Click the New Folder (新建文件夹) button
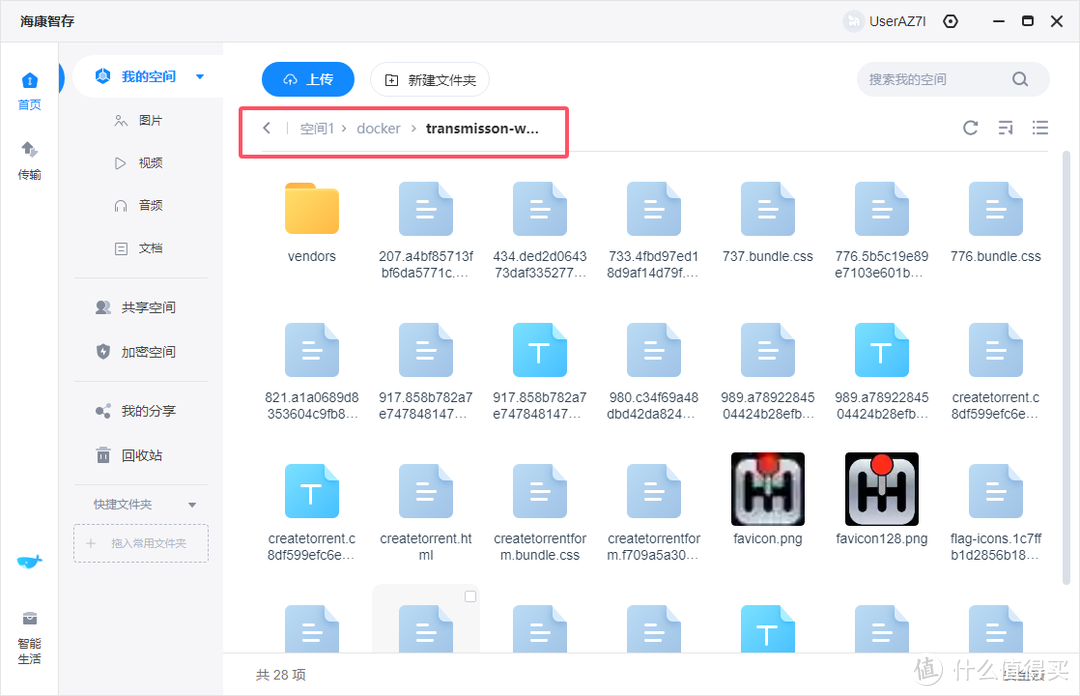This screenshot has width=1080, height=696. tap(430, 79)
